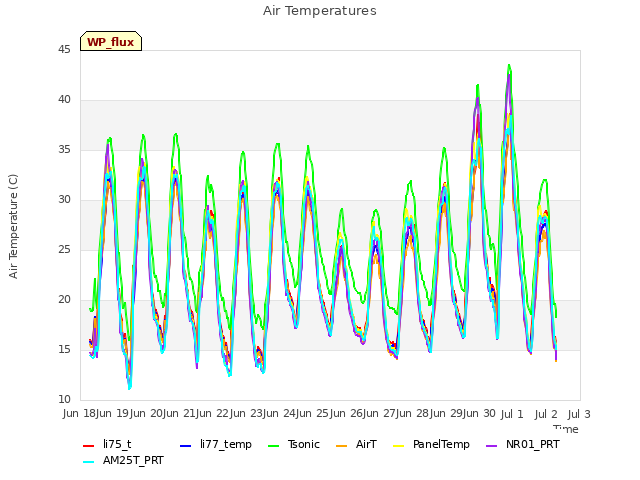This screenshot has width=640, height=480.
Task: Click the 35 y-axis tick label
Action: pyautogui.click(x=64, y=149)
